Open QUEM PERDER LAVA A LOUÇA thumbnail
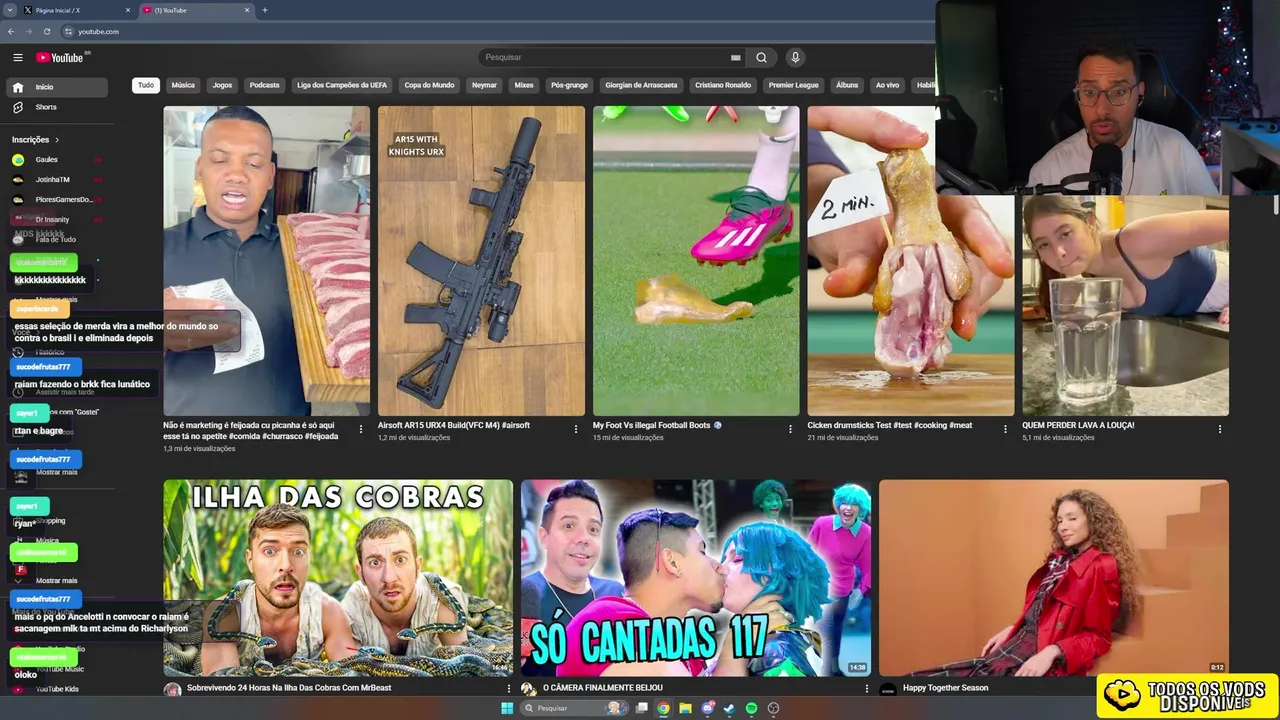The height and width of the screenshot is (720, 1280). pos(1125,305)
